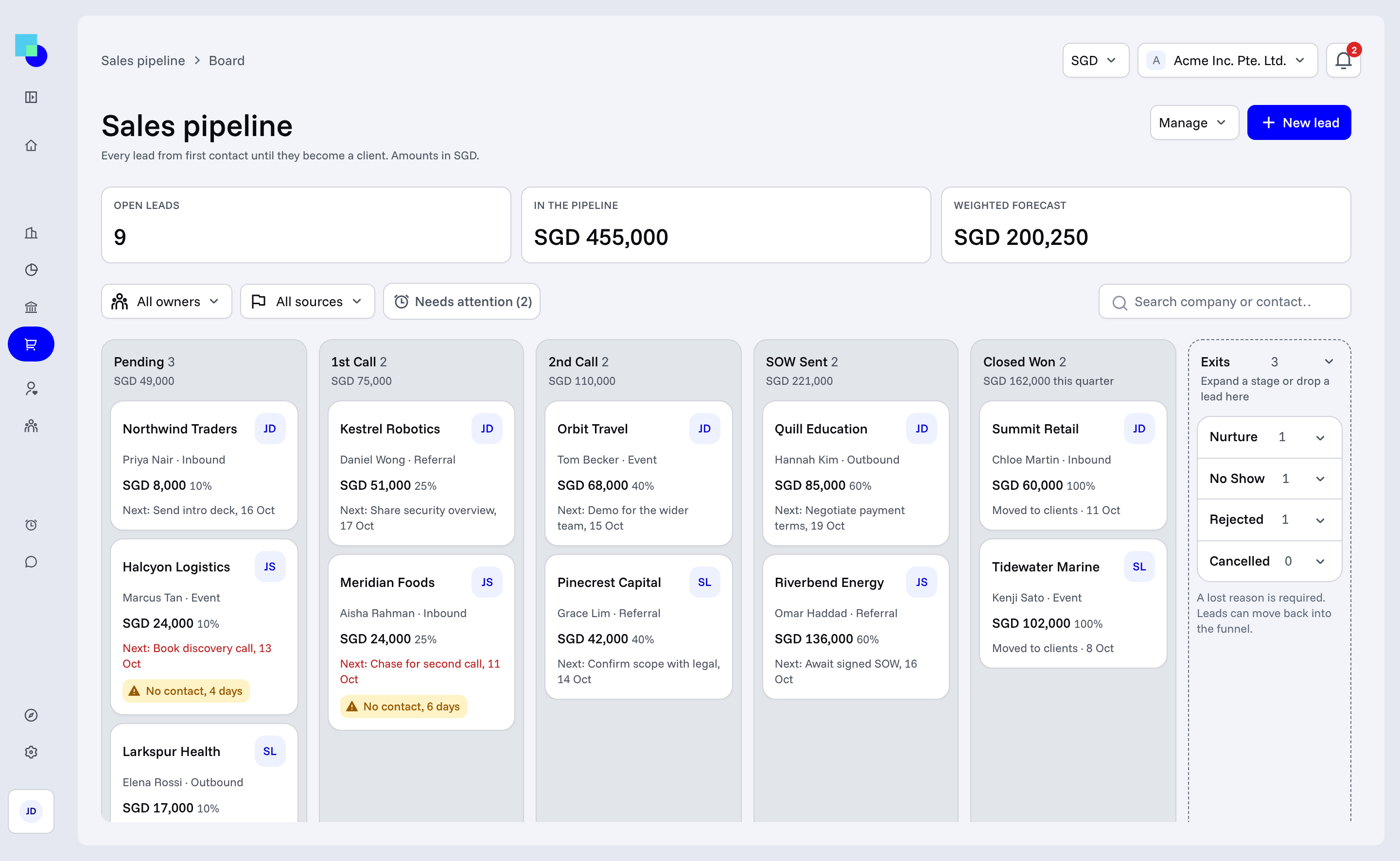This screenshot has width=1400, height=861.
Task: Click the Sales pipeline breadcrumb link
Action: point(143,60)
